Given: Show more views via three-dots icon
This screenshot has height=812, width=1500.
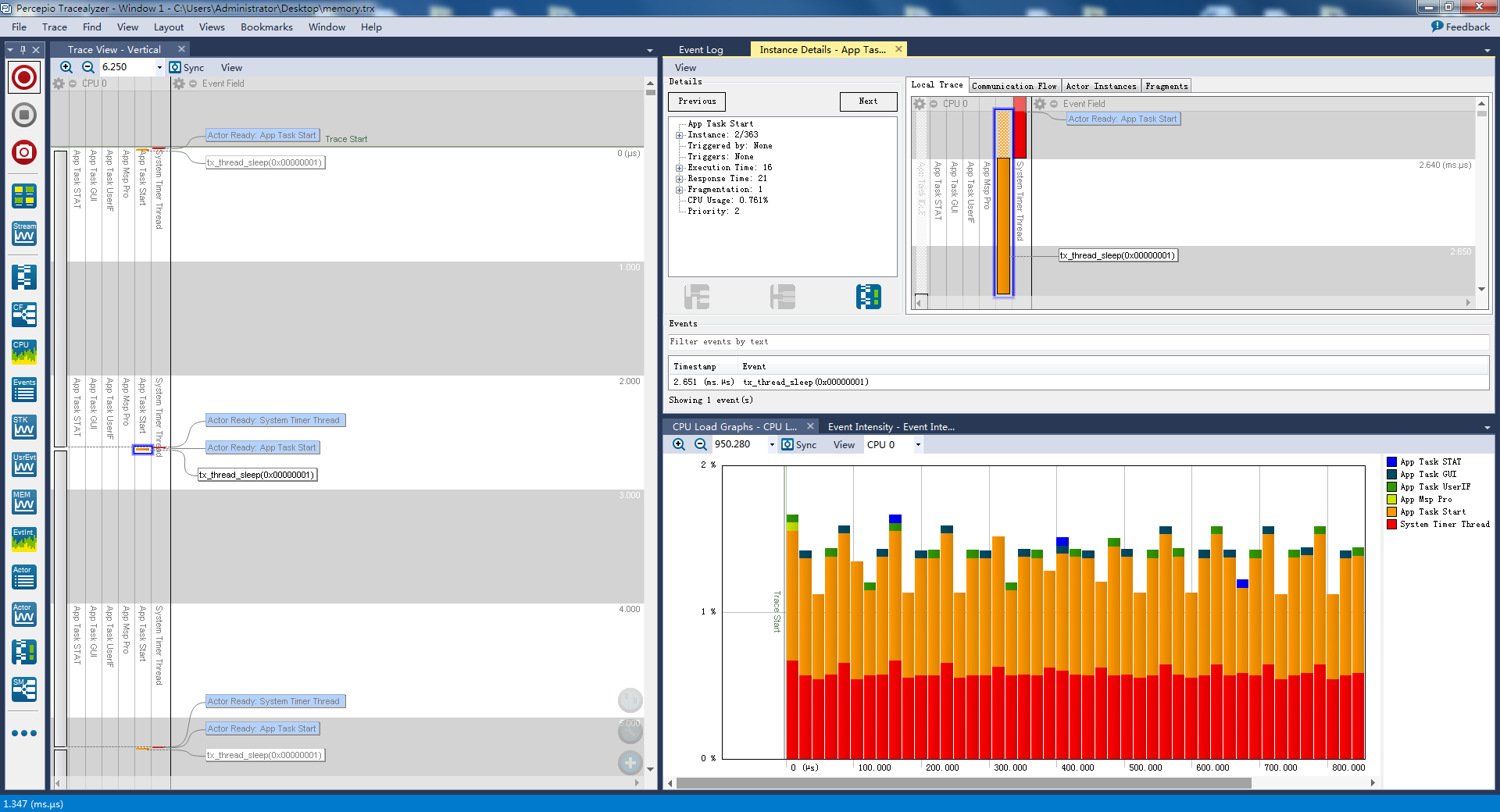Looking at the screenshot, I should point(24,733).
